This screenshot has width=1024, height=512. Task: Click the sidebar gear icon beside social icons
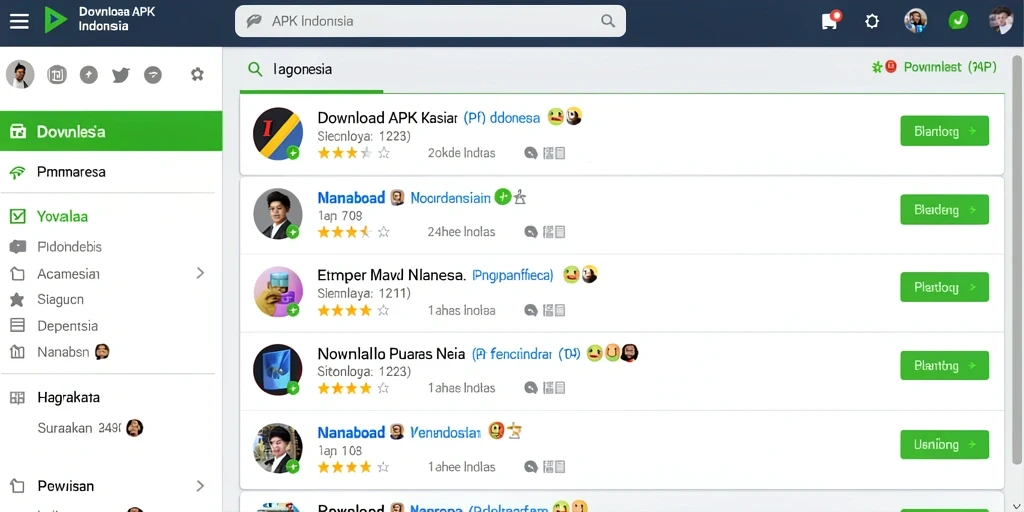(197, 74)
